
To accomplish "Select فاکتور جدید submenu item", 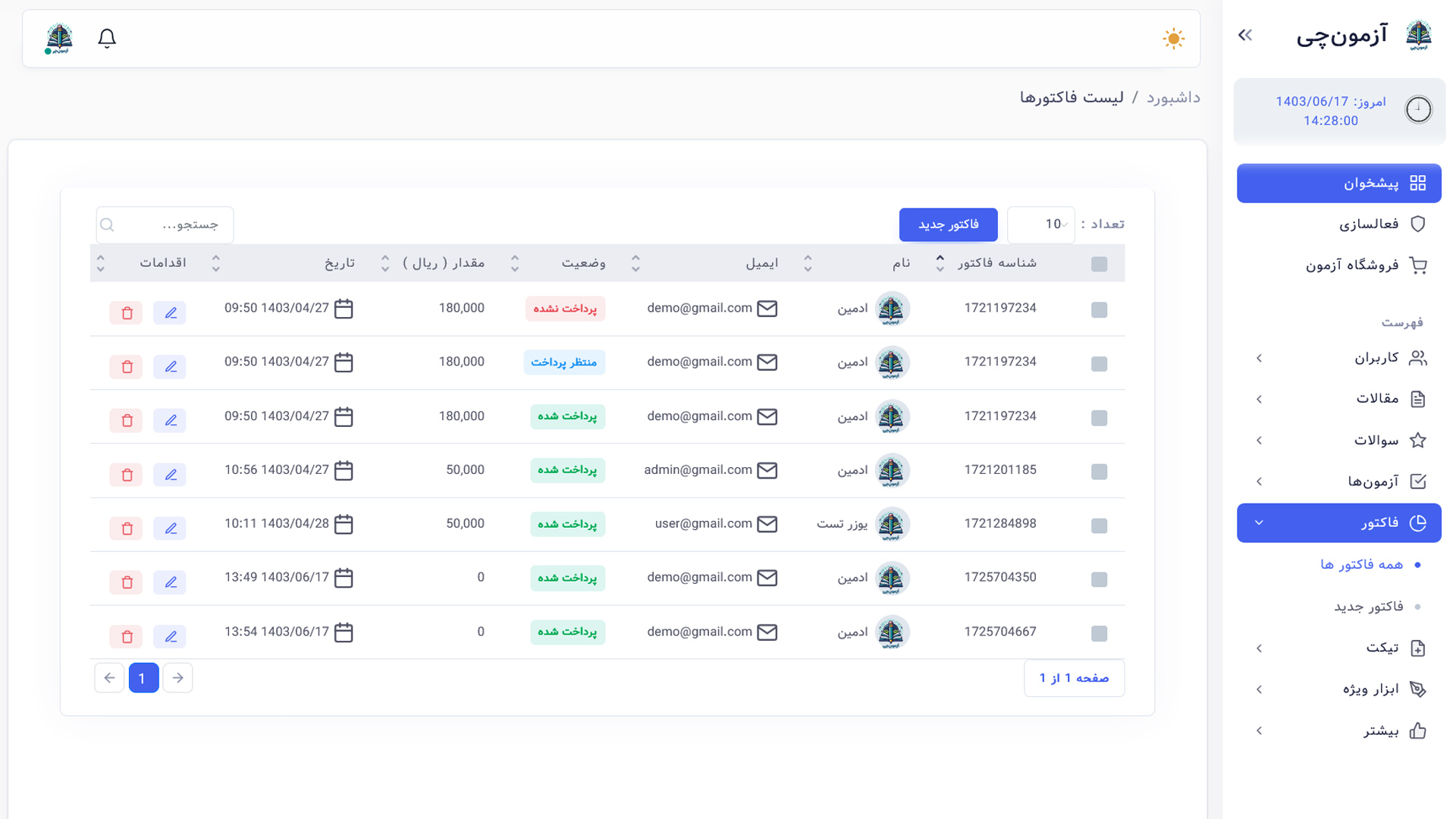I will [x=1368, y=607].
